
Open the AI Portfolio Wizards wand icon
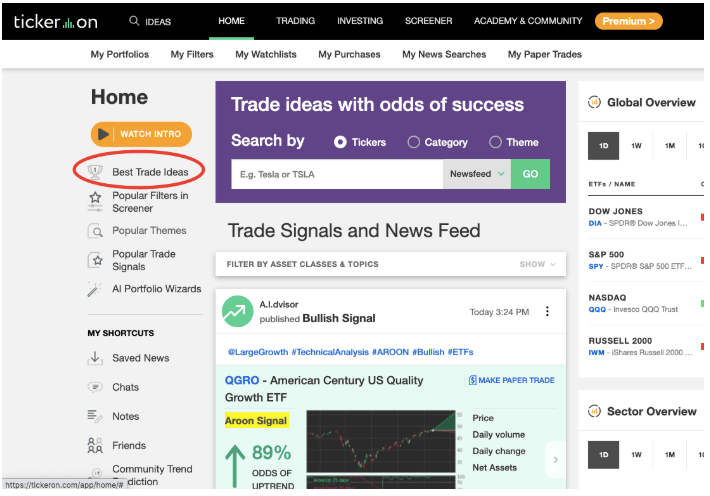point(94,289)
